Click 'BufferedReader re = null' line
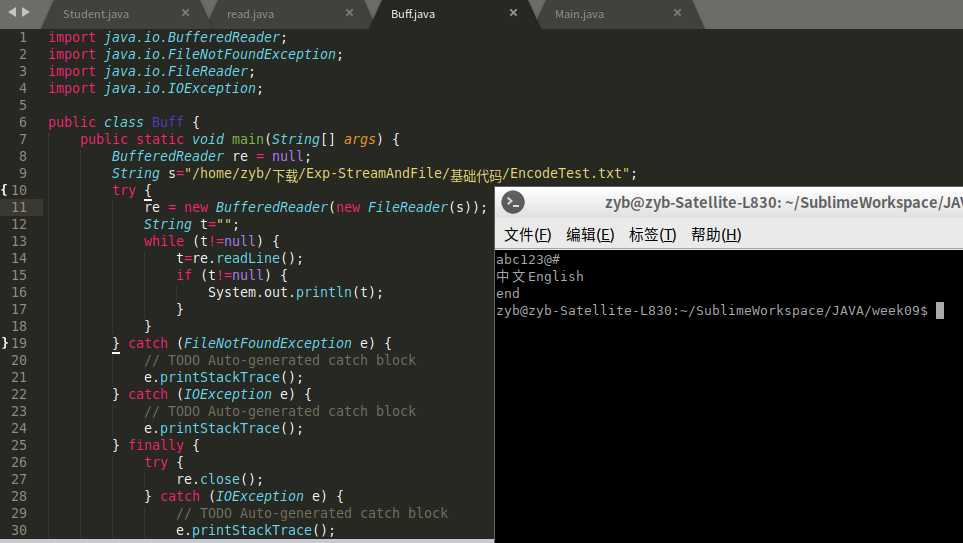The width and height of the screenshot is (963, 543). 211,157
